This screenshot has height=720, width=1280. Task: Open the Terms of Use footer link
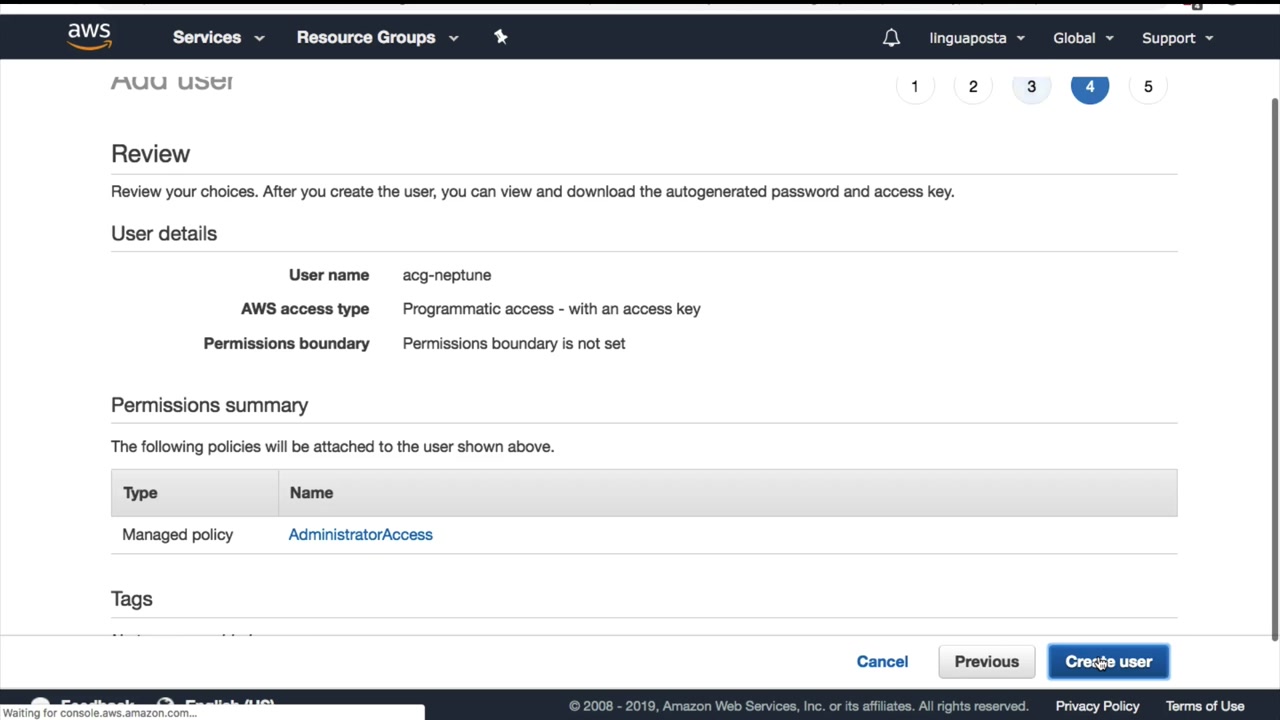(x=1205, y=706)
